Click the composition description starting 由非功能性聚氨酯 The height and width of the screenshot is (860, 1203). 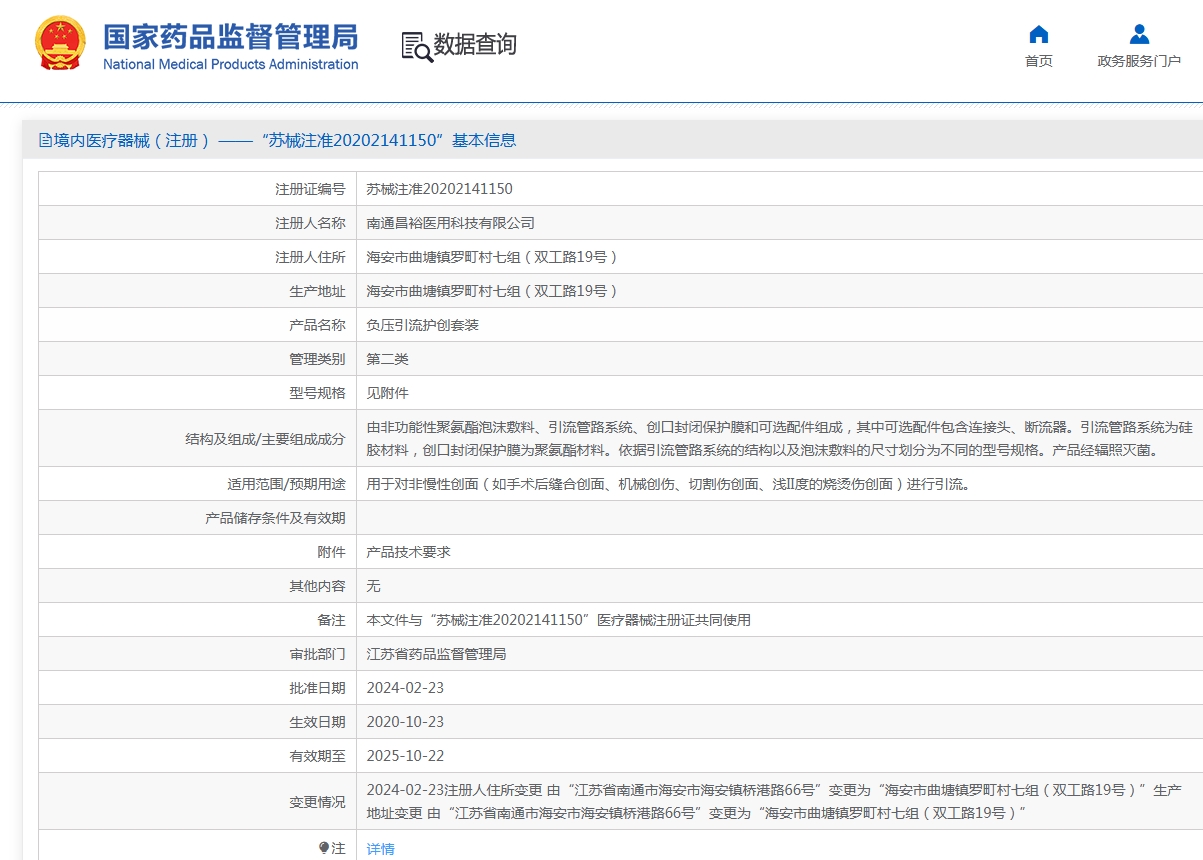point(780,438)
